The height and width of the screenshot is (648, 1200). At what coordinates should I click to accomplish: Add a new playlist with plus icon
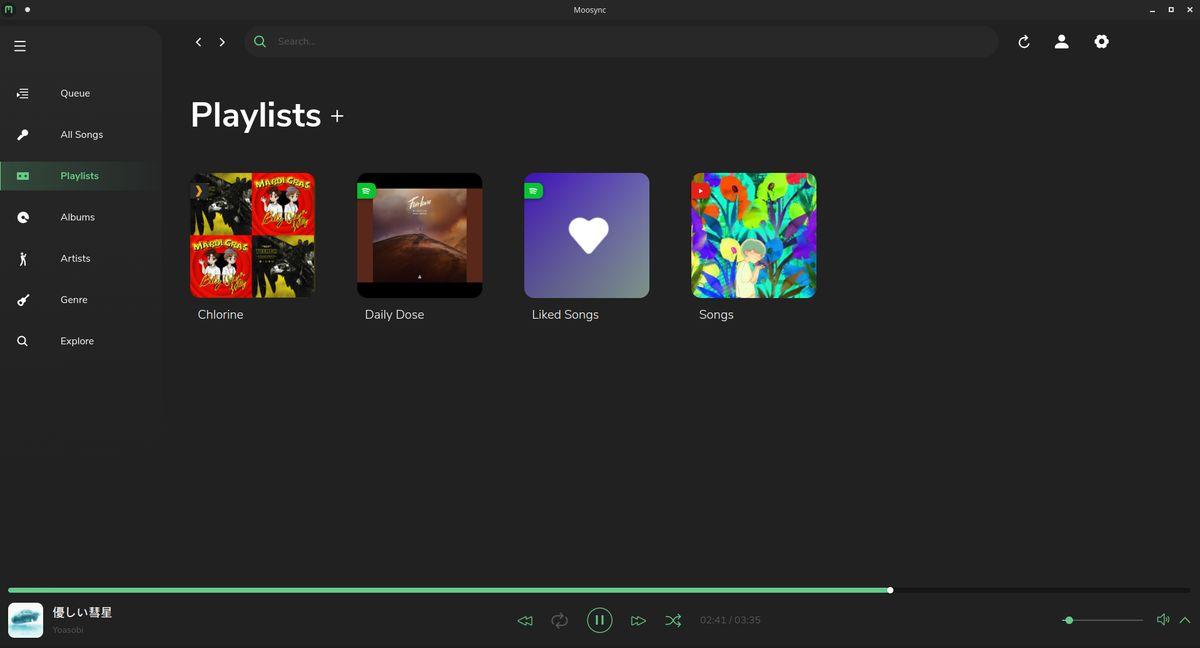(337, 116)
